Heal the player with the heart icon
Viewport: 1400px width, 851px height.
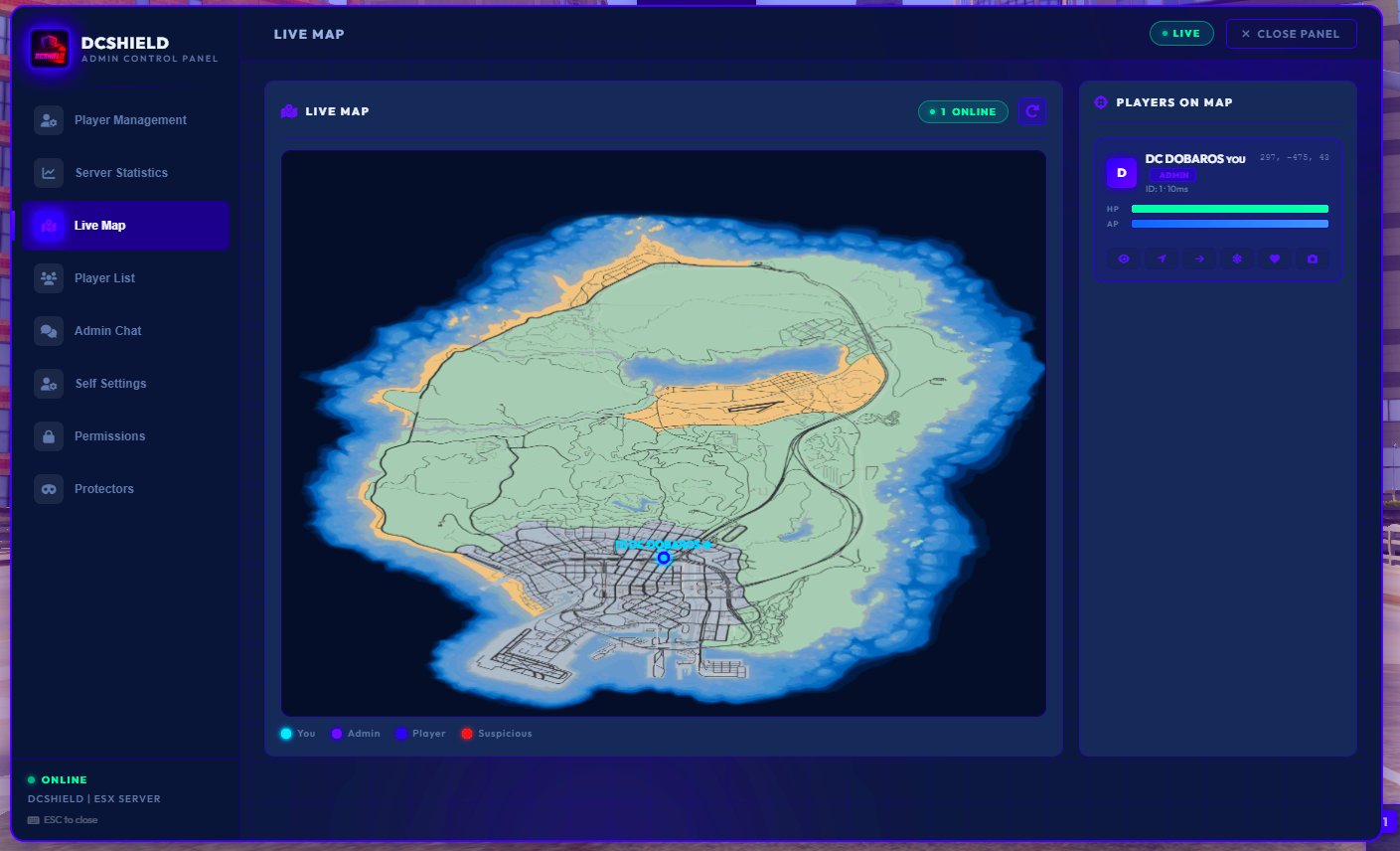pos(1275,258)
